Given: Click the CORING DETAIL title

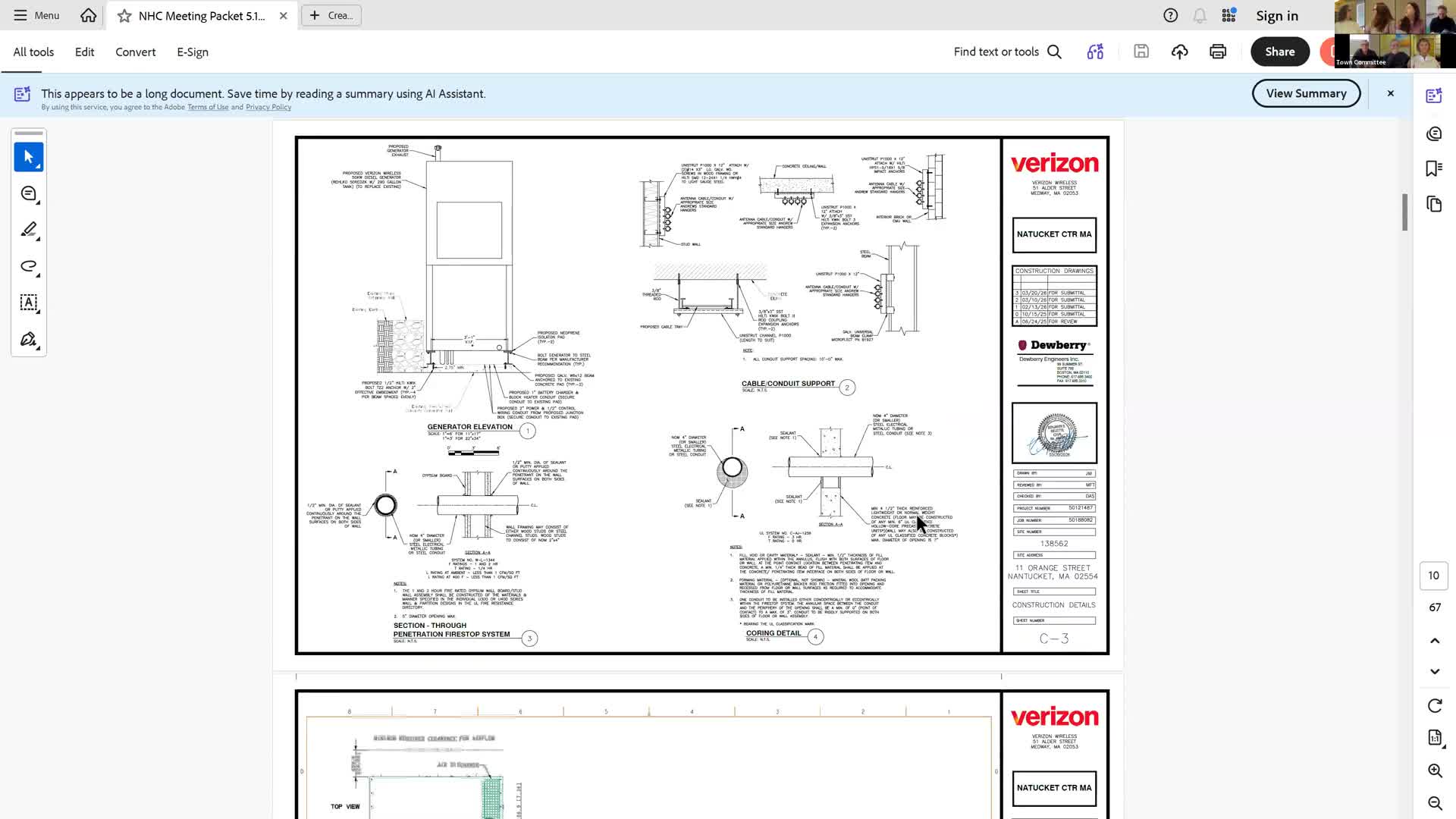Looking at the screenshot, I should [x=773, y=633].
